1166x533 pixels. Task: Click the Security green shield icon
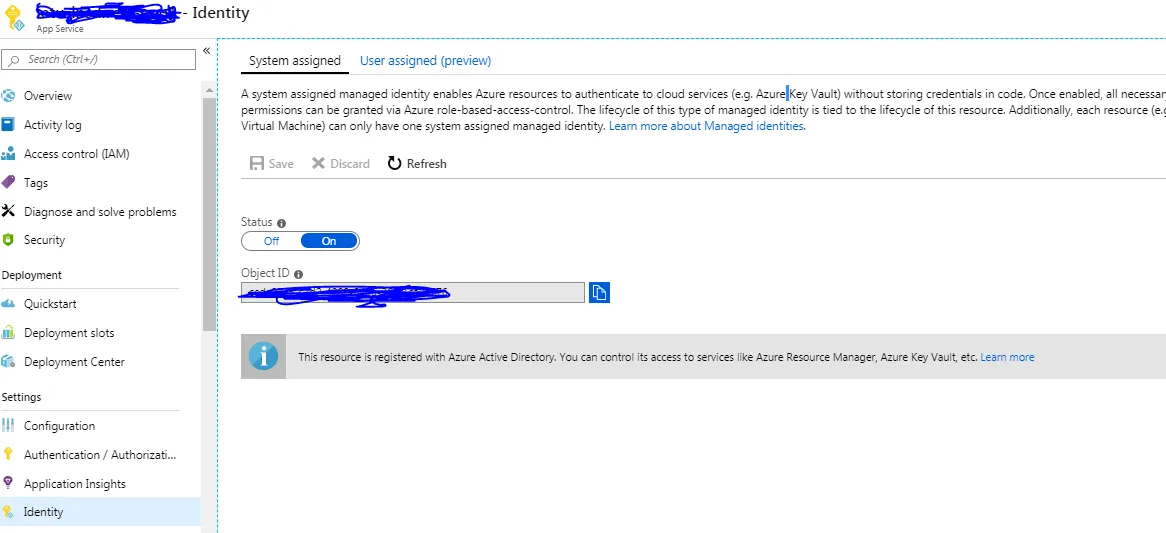[x=8, y=239]
